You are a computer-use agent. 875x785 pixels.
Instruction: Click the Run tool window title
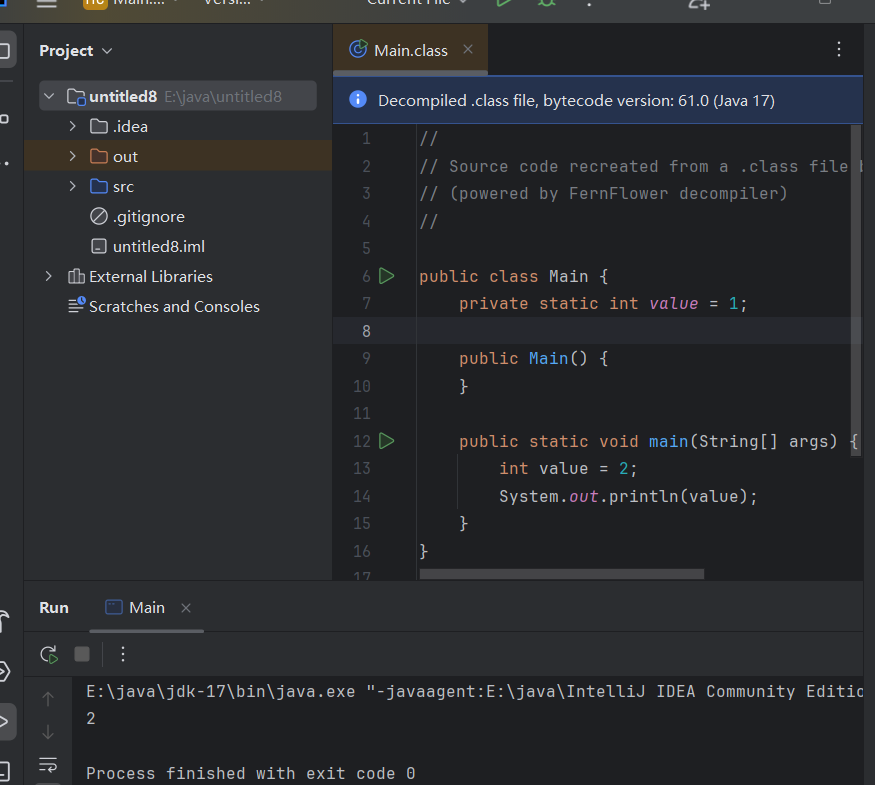pos(54,608)
